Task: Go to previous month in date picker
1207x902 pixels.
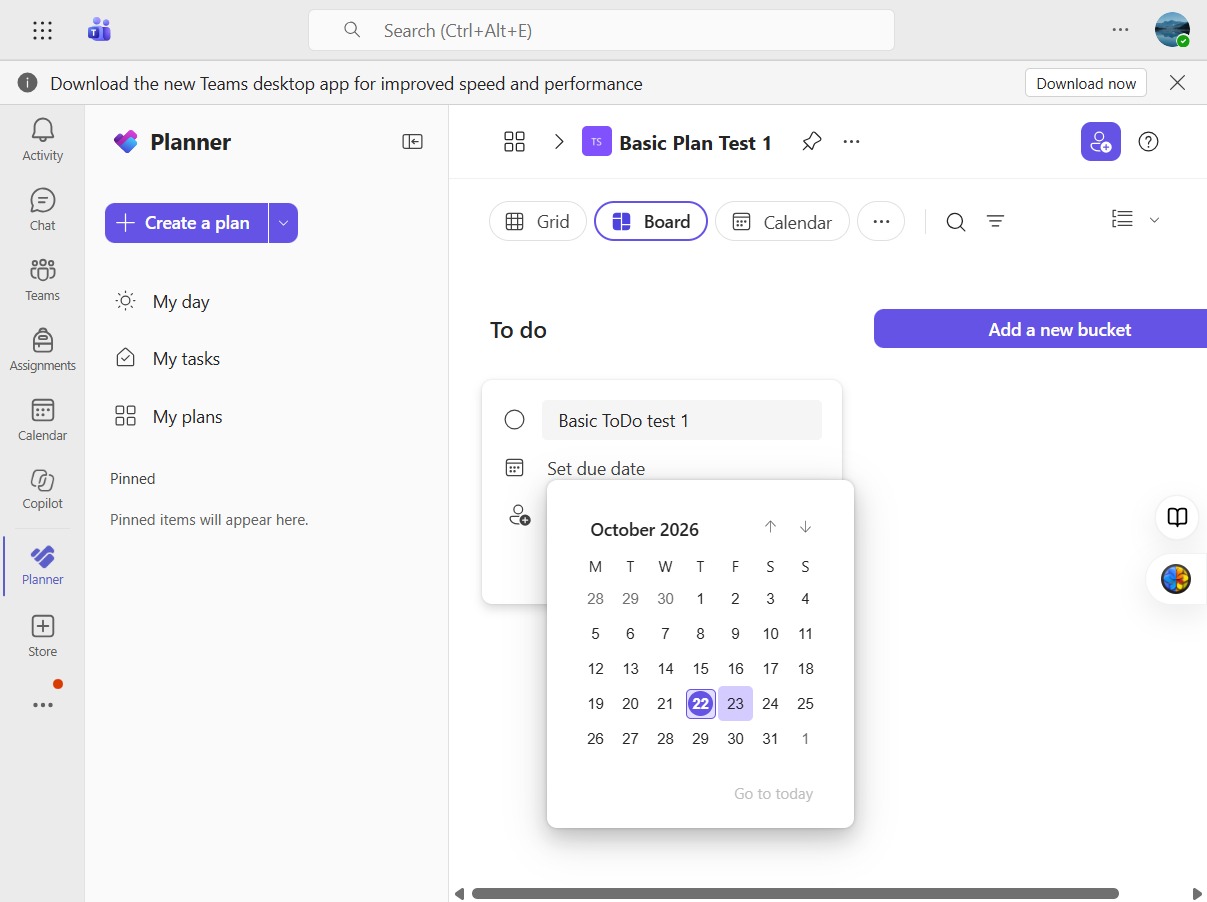Action: pyautogui.click(x=770, y=528)
